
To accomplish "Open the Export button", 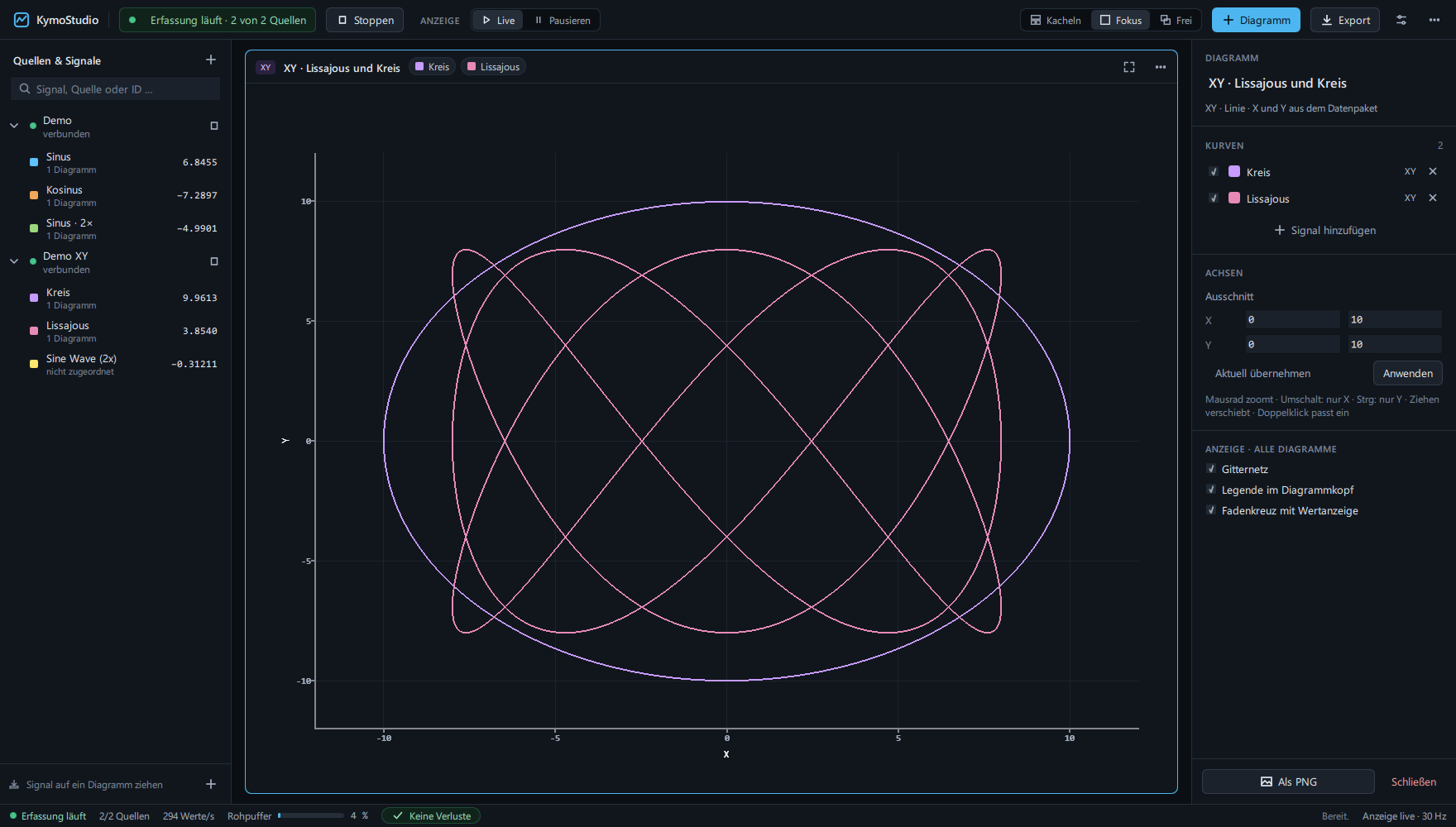I will point(1345,20).
